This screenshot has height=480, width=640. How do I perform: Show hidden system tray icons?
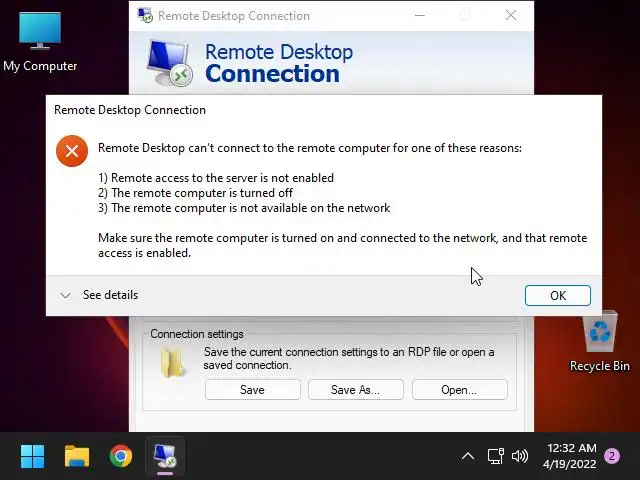[x=468, y=456]
